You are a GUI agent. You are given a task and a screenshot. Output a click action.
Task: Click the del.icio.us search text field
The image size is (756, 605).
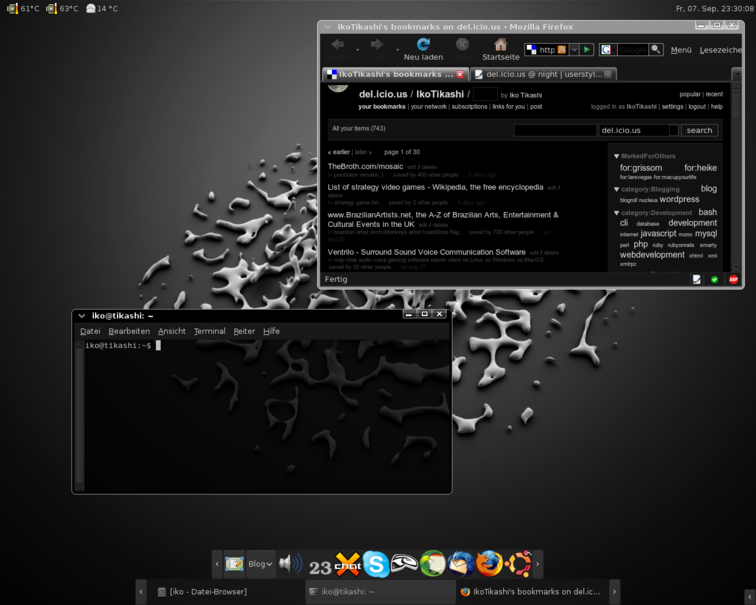click(555, 130)
